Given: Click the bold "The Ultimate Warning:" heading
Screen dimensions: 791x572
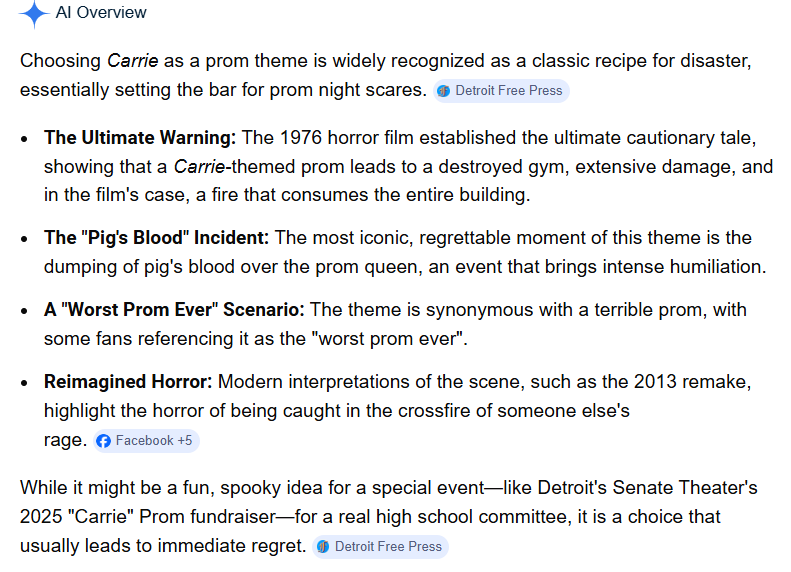Looking at the screenshot, I should point(140,137).
